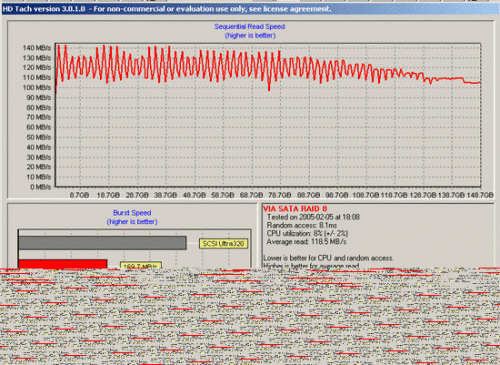
Task: Click the 148.7GB position label
Action: 480,195
